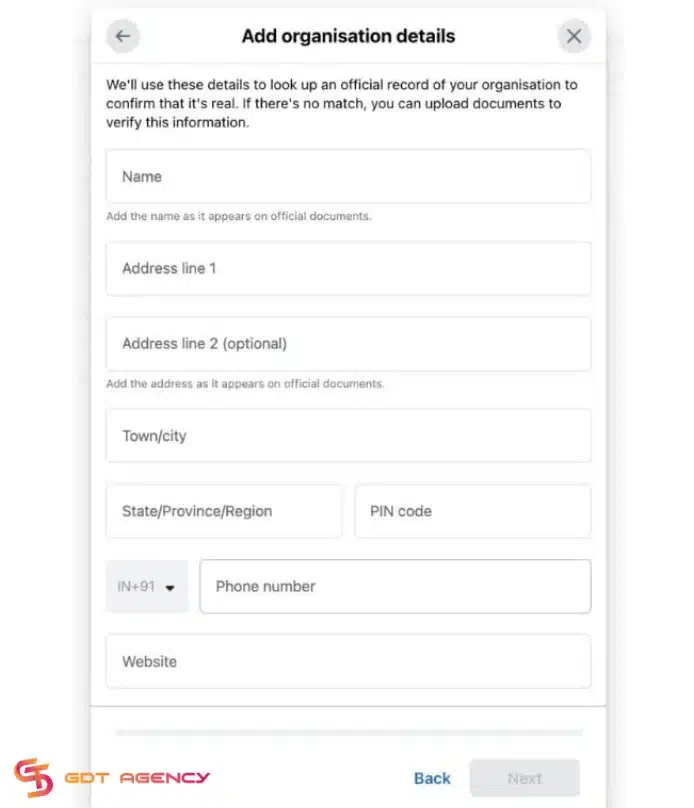
Task: Click the Name input field
Action: [348, 176]
